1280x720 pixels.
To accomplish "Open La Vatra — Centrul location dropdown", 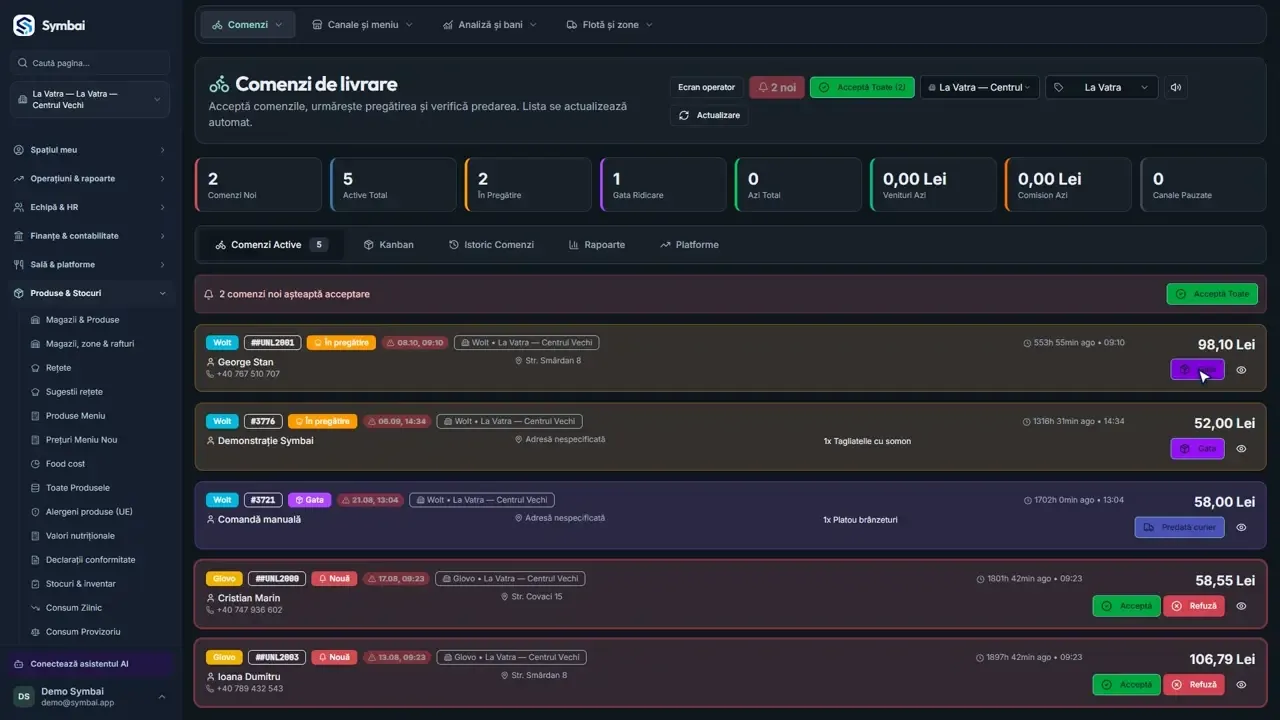I will tap(979, 87).
